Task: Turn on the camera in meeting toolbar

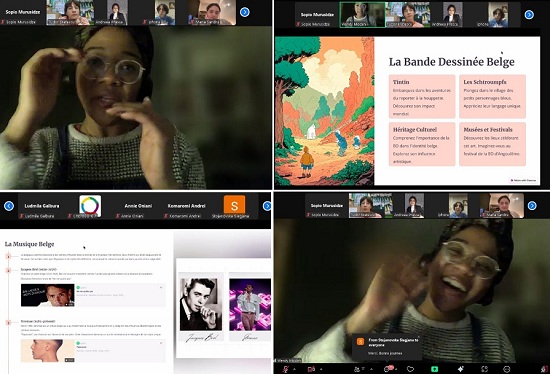Action: (x=311, y=369)
